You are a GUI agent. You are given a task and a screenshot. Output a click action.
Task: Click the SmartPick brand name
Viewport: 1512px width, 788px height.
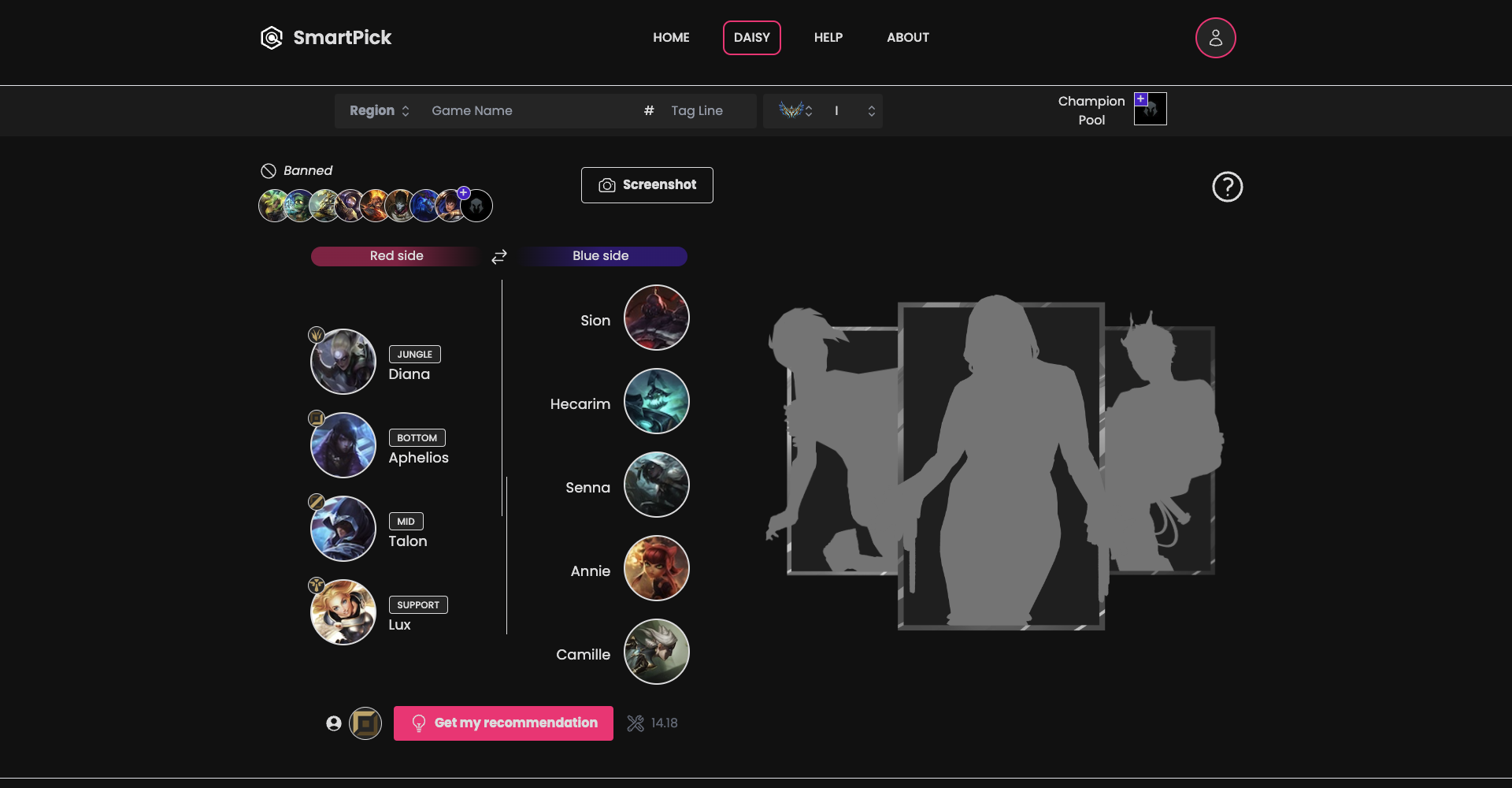click(x=343, y=38)
